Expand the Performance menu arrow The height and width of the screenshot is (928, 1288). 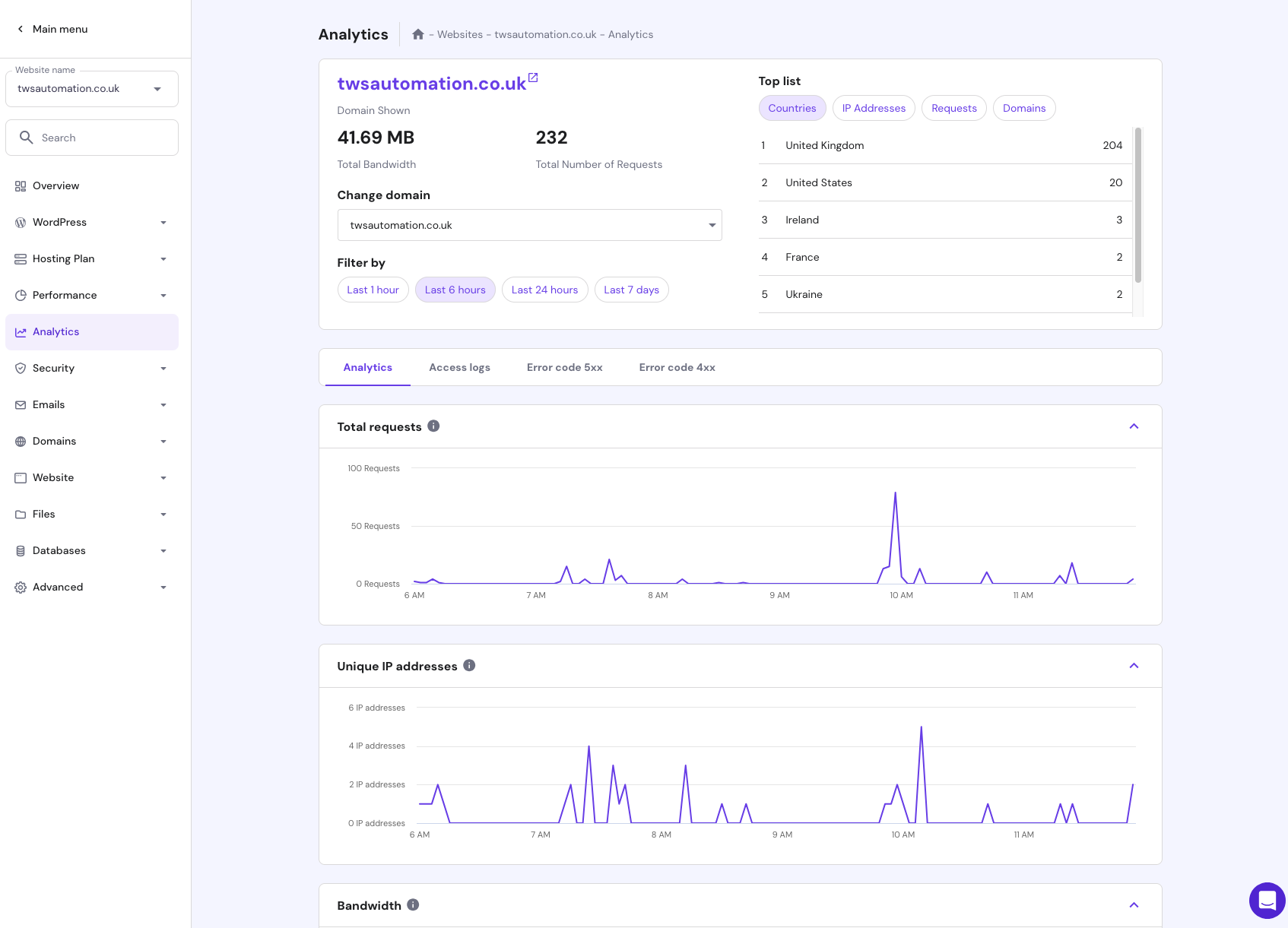(163, 296)
